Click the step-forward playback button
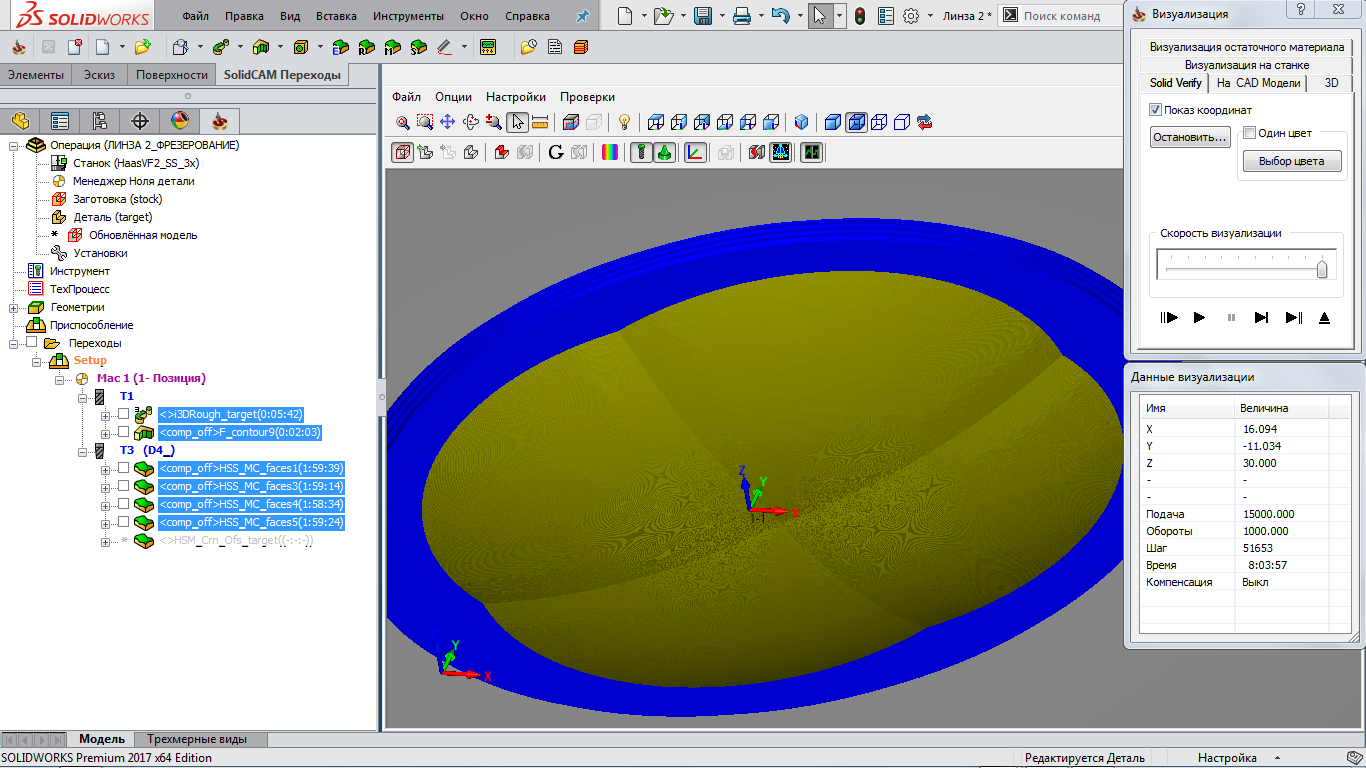Screen dimensions: 1366x768 1262,318
